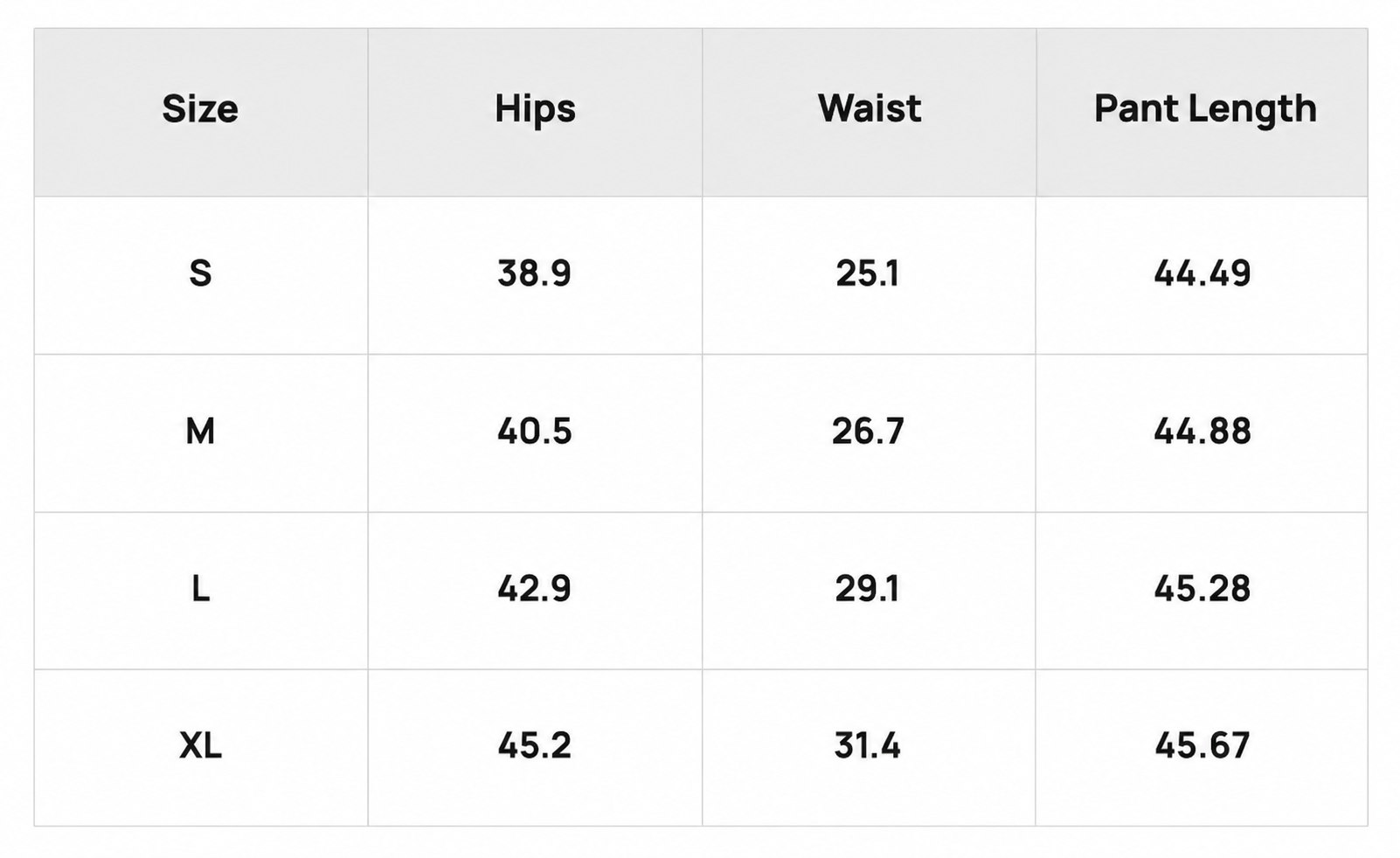Click the Waist column header
This screenshot has height=858, width=1400.
pos(870,109)
